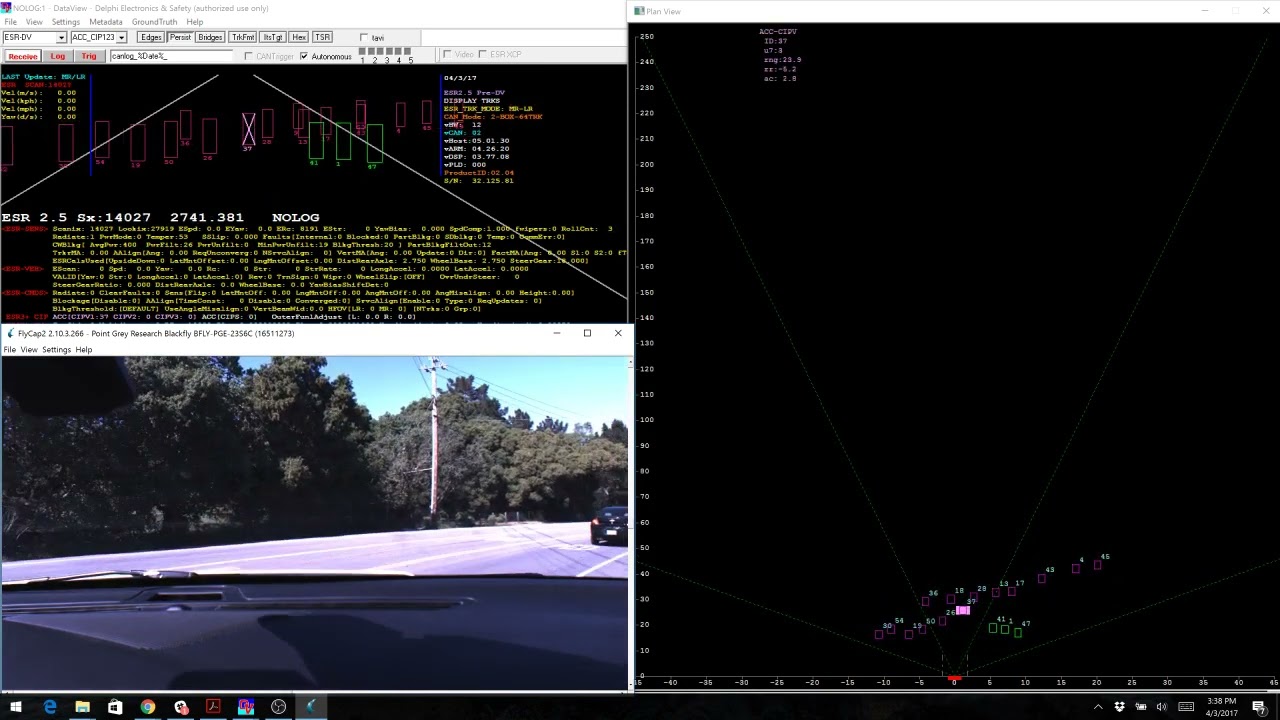Enable the Iavi checkbox
The height and width of the screenshot is (720, 1280).
click(x=364, y=38)
